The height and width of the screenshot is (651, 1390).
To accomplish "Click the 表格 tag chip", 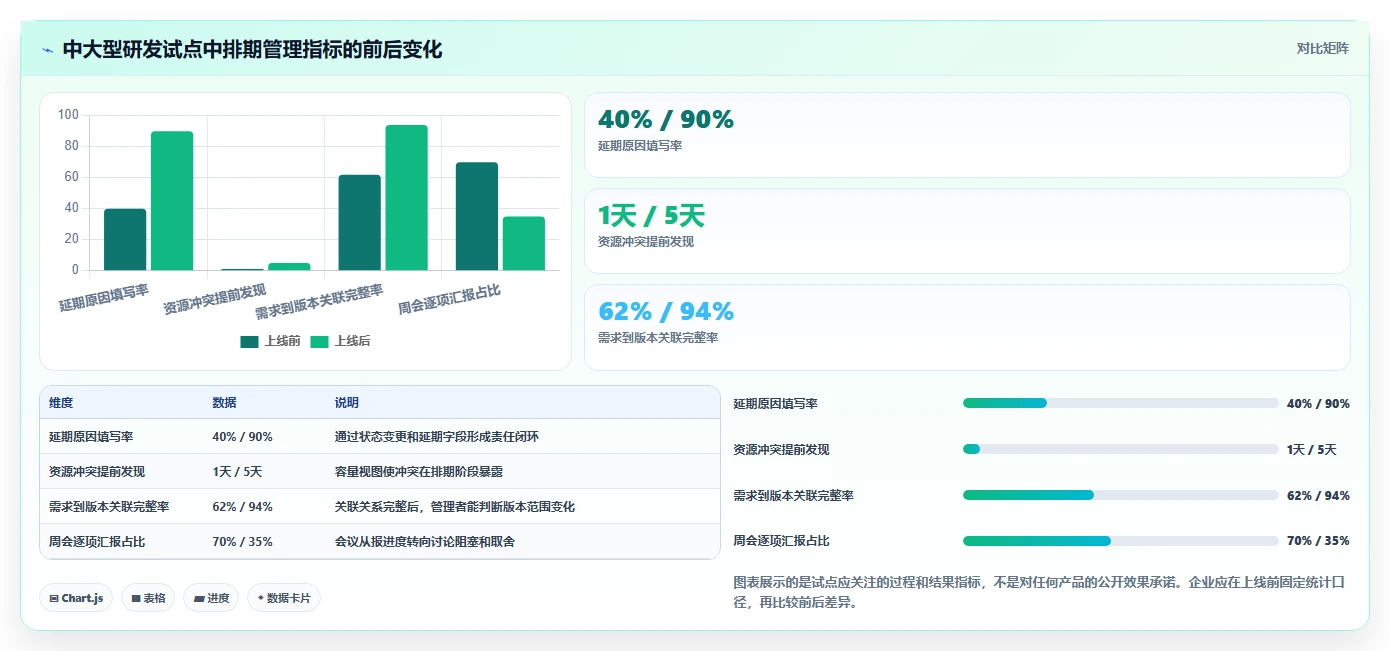I will 149,598.
